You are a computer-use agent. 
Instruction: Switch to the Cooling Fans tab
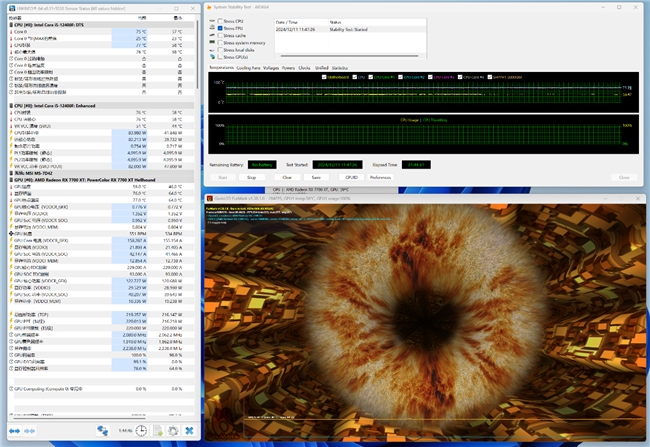point(248,68)
